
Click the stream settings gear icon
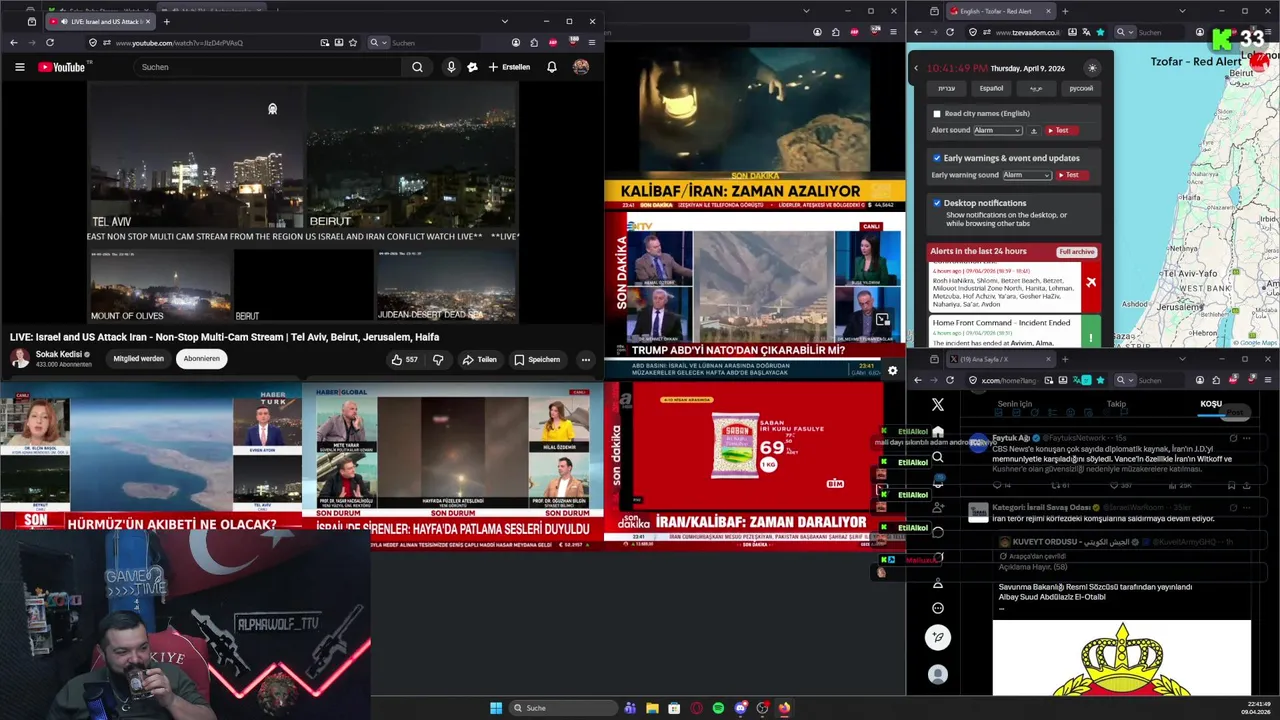[892, 370]
